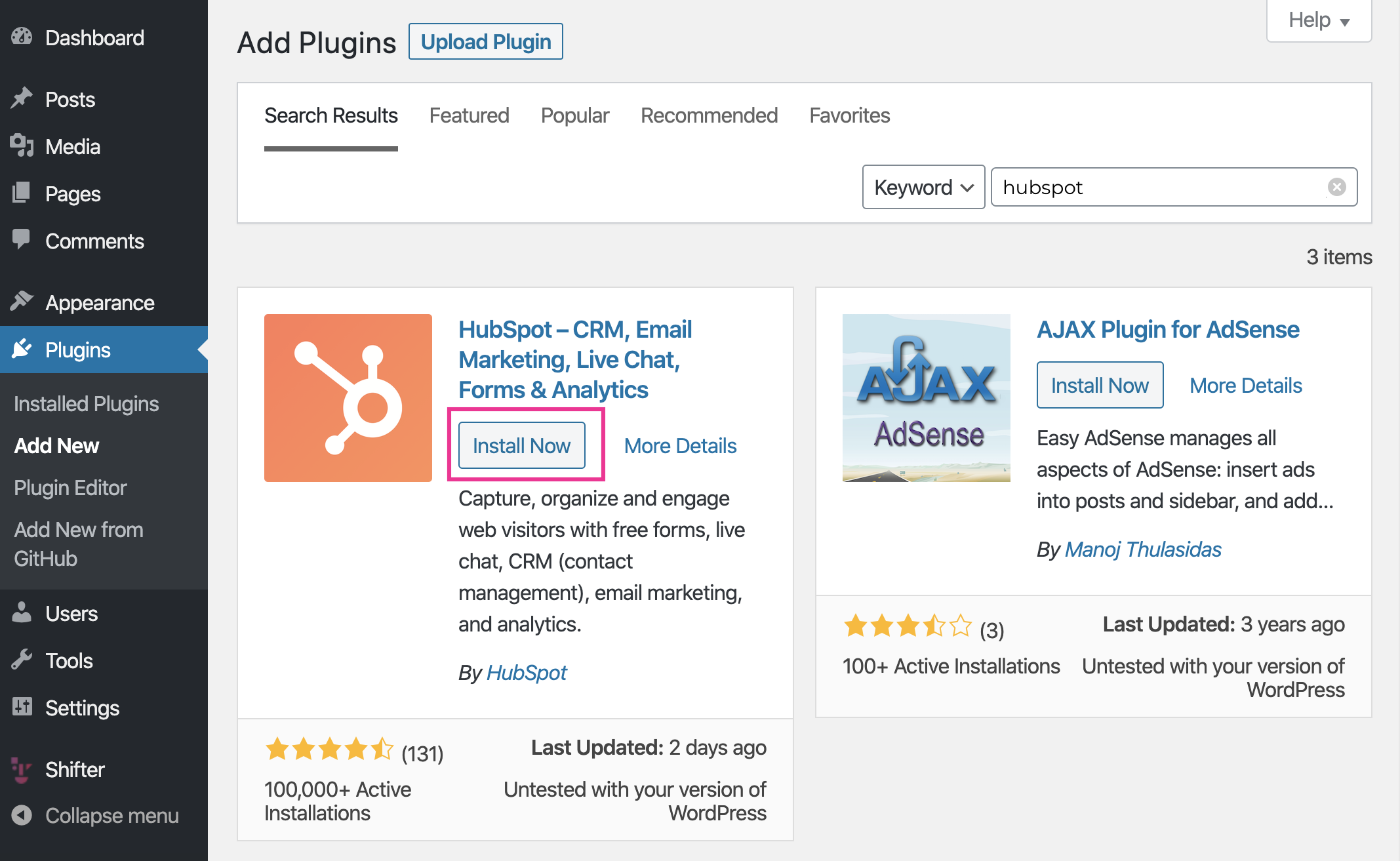Open the Users menu label
Viewport: 1400px width, 861px height.
tap(71, 613)
